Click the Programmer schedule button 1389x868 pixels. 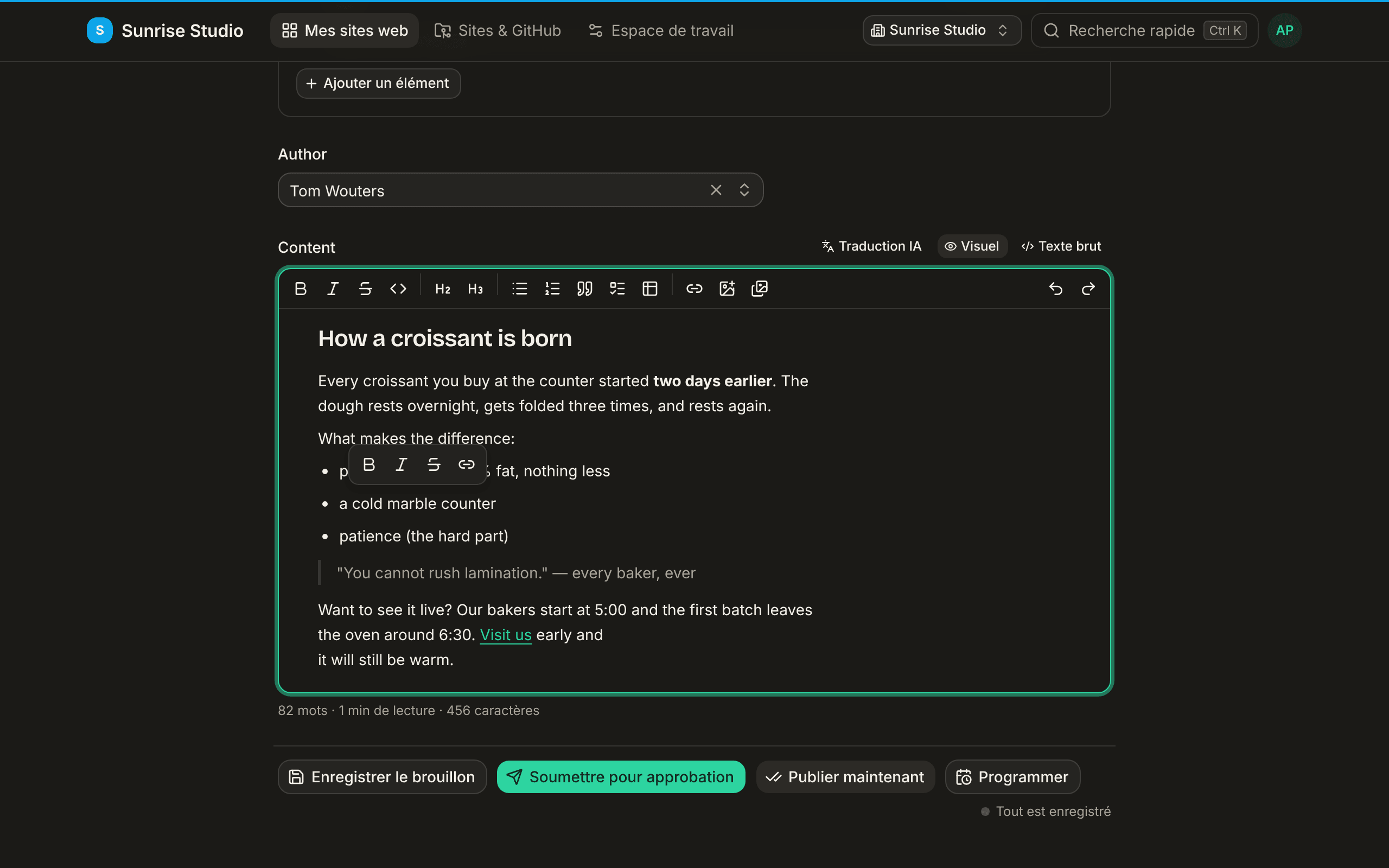pos(1012,777)
